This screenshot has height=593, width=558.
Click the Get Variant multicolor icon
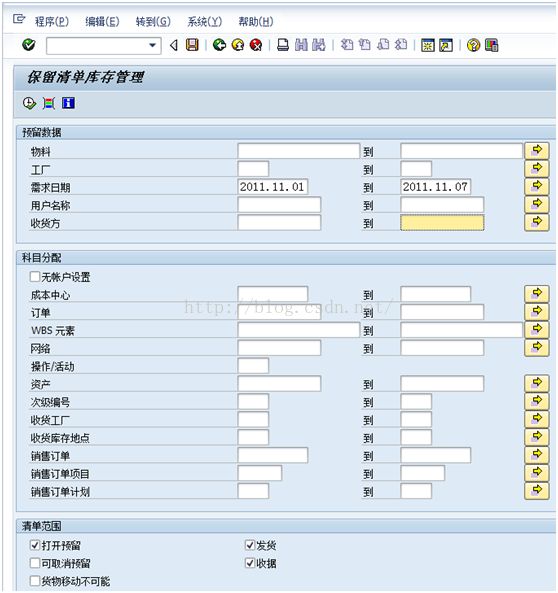point(49,103)
